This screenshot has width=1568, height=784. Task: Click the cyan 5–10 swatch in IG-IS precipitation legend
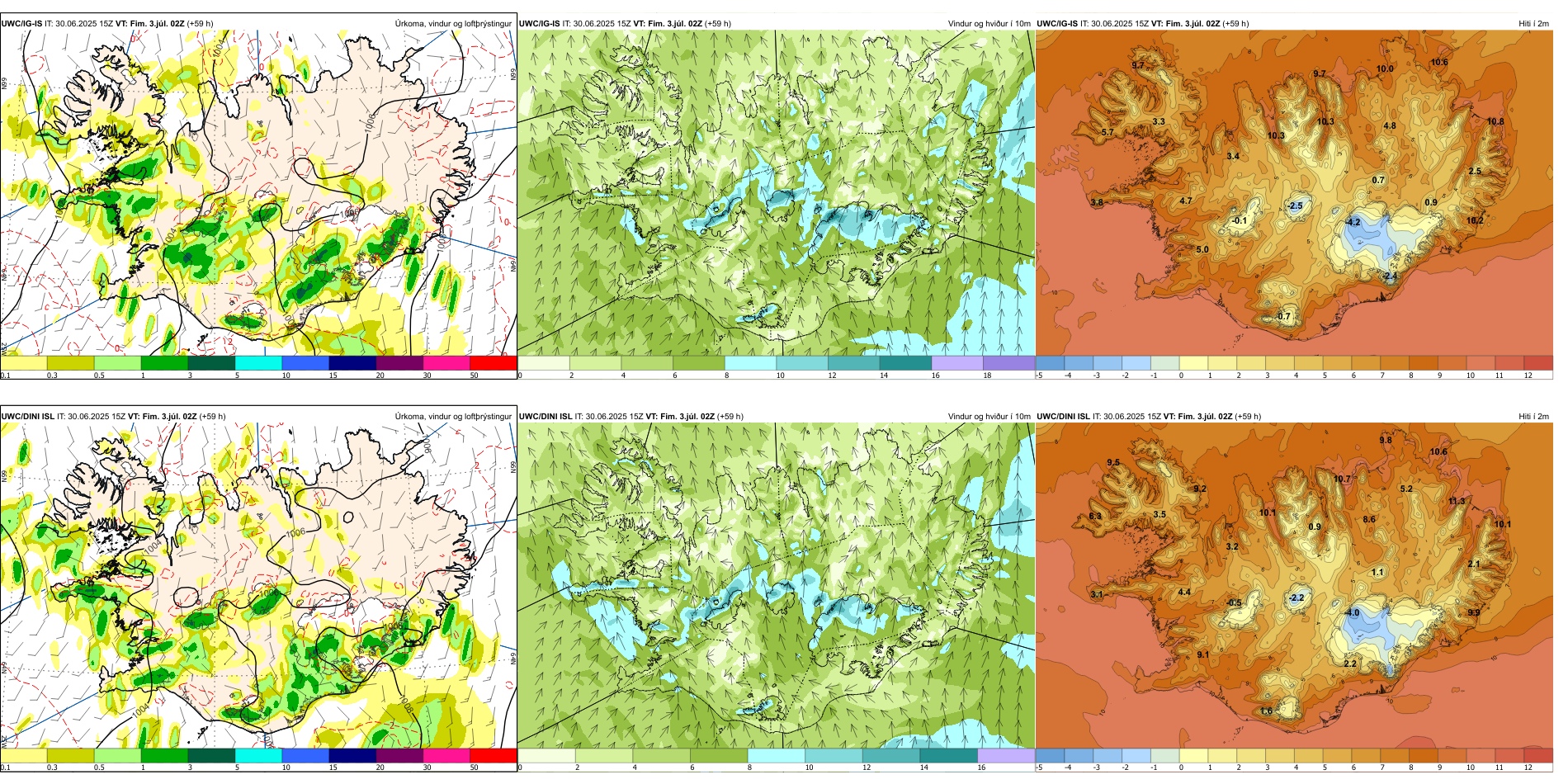[x=258, y=363]
